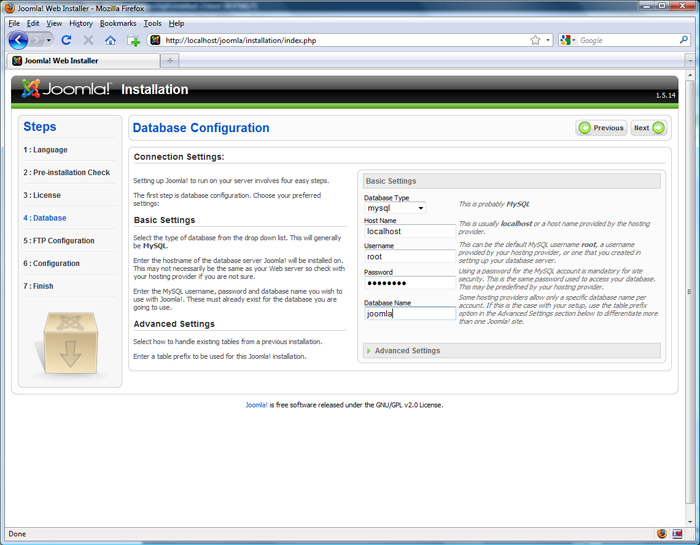This screenshot has height=545, width=700.
Task: Open the File menu
Action: [x=14, y=23]
